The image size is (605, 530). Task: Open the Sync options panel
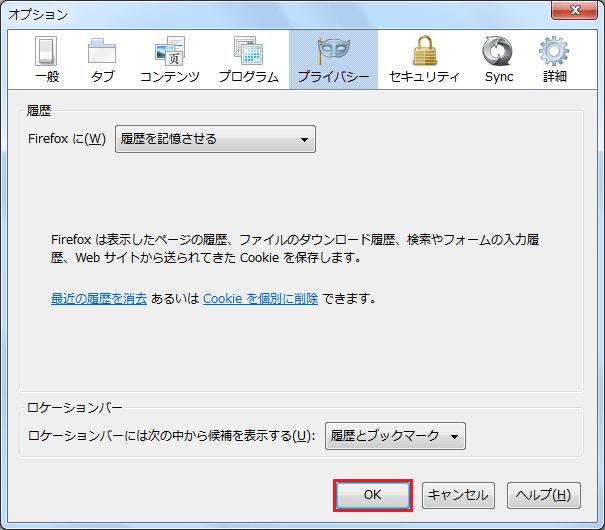(x=498, y=60)
